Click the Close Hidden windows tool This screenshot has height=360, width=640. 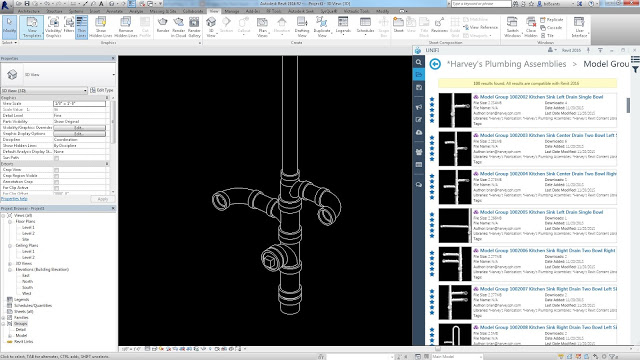pos(531,27)
